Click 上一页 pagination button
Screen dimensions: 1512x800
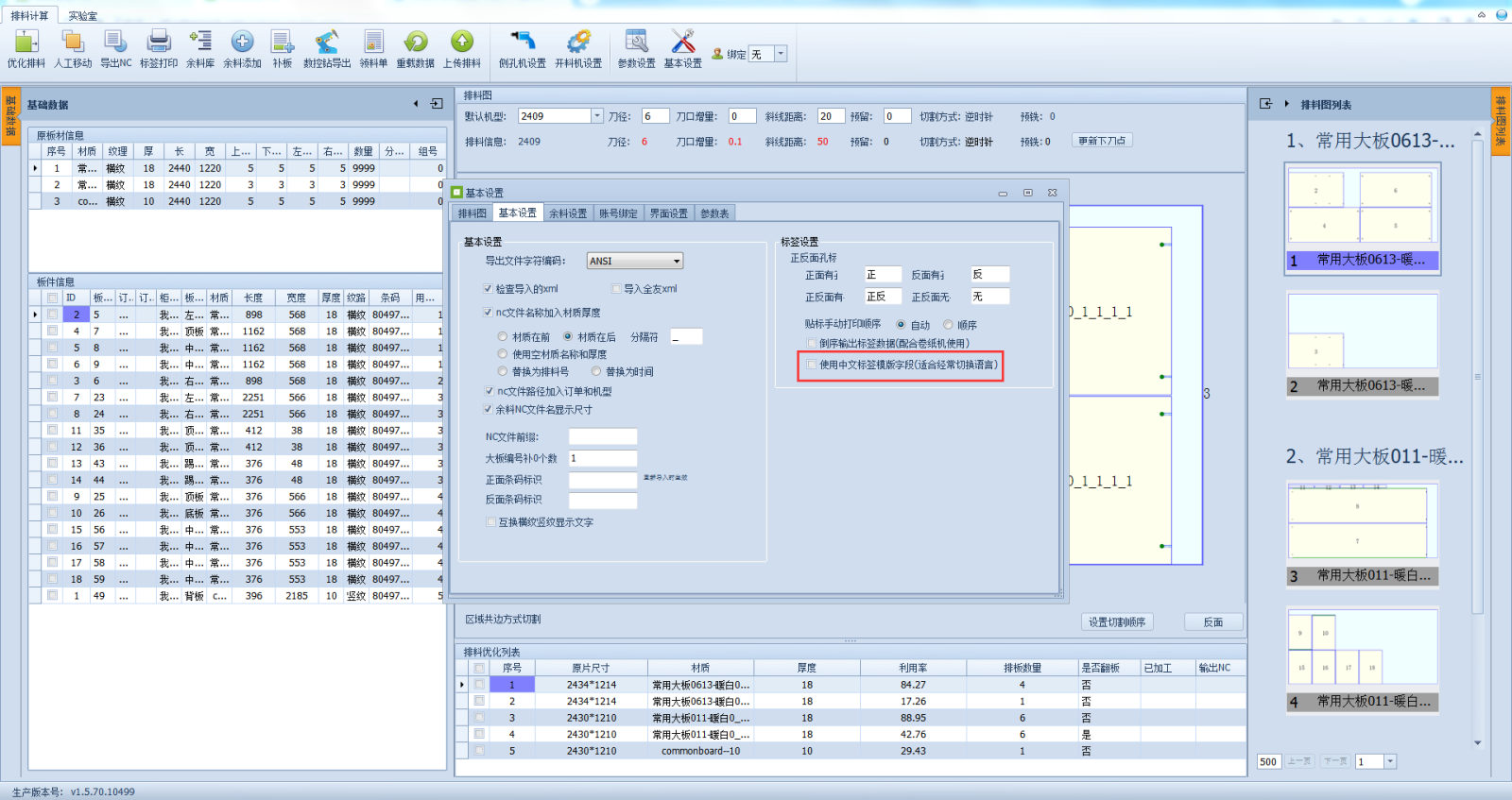1298,761
